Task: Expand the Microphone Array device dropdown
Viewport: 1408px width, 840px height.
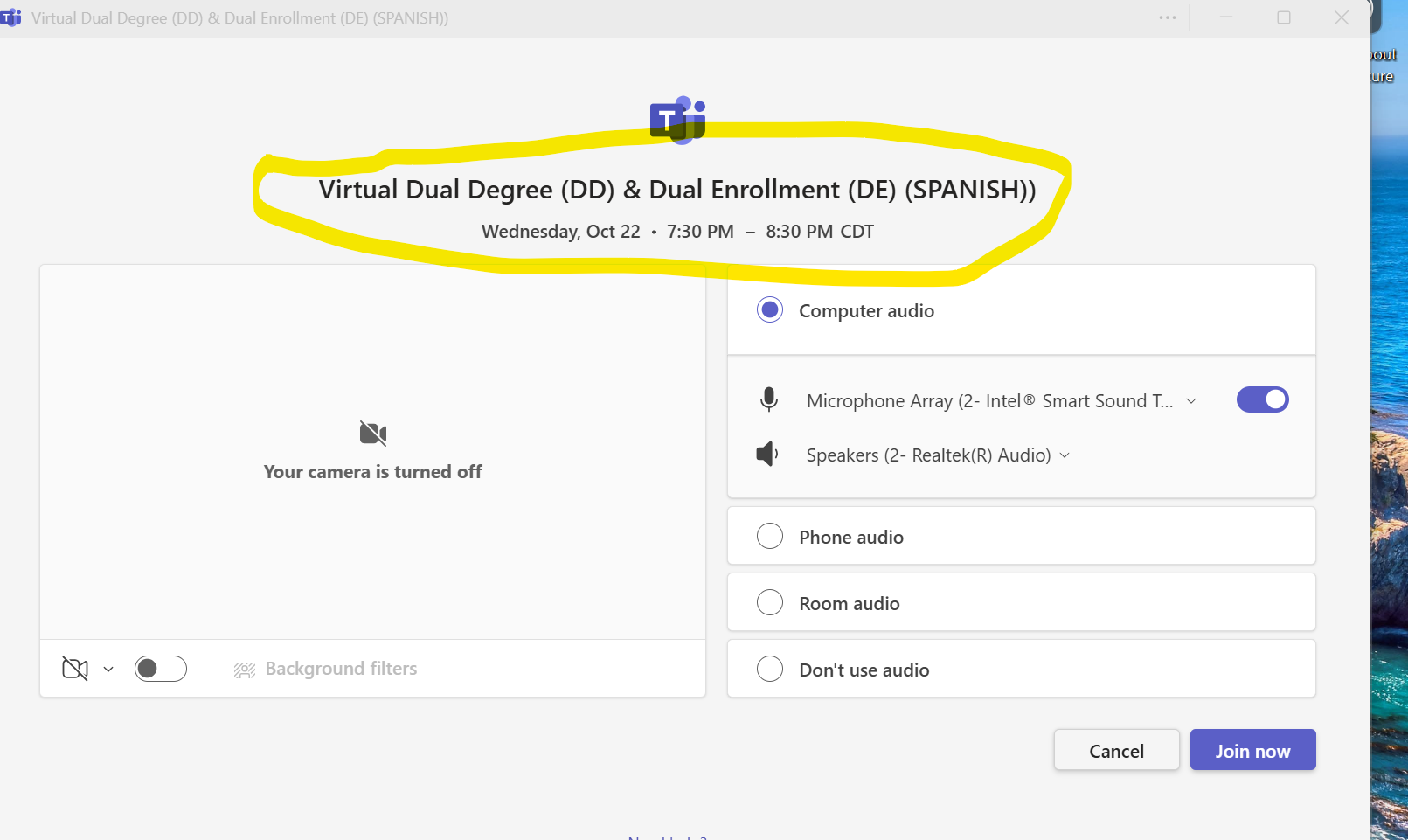Action: coord(1190,401)
